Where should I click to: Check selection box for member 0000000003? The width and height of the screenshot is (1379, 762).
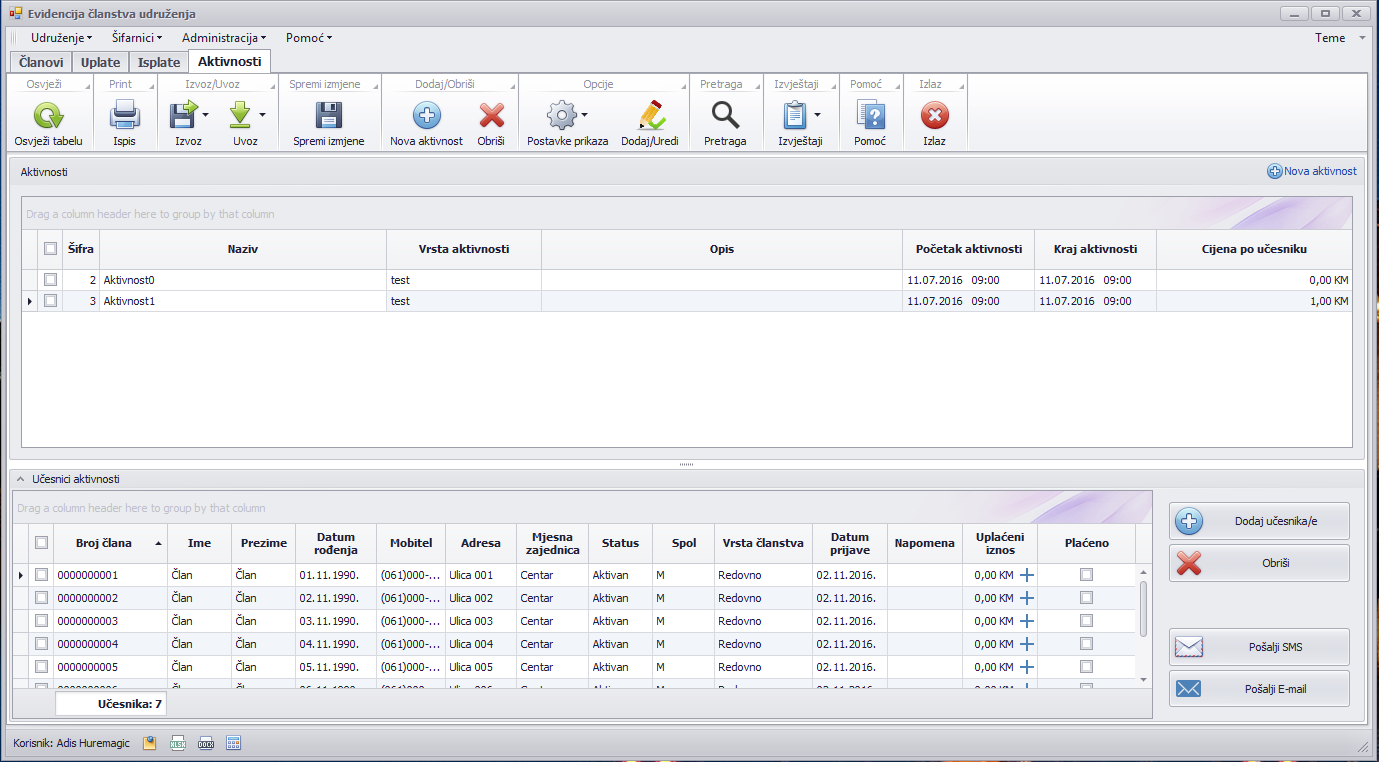point(41,621)
